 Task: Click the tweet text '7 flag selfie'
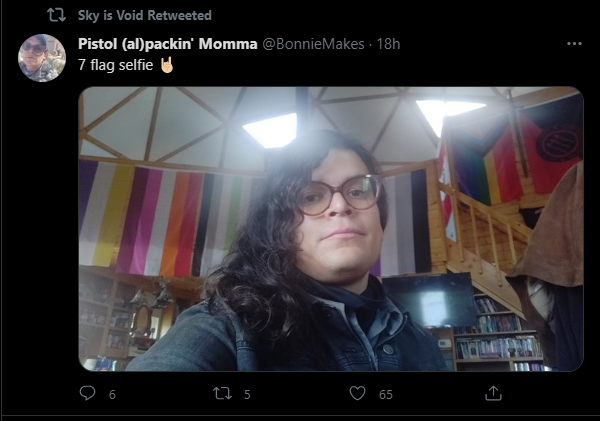116,65
